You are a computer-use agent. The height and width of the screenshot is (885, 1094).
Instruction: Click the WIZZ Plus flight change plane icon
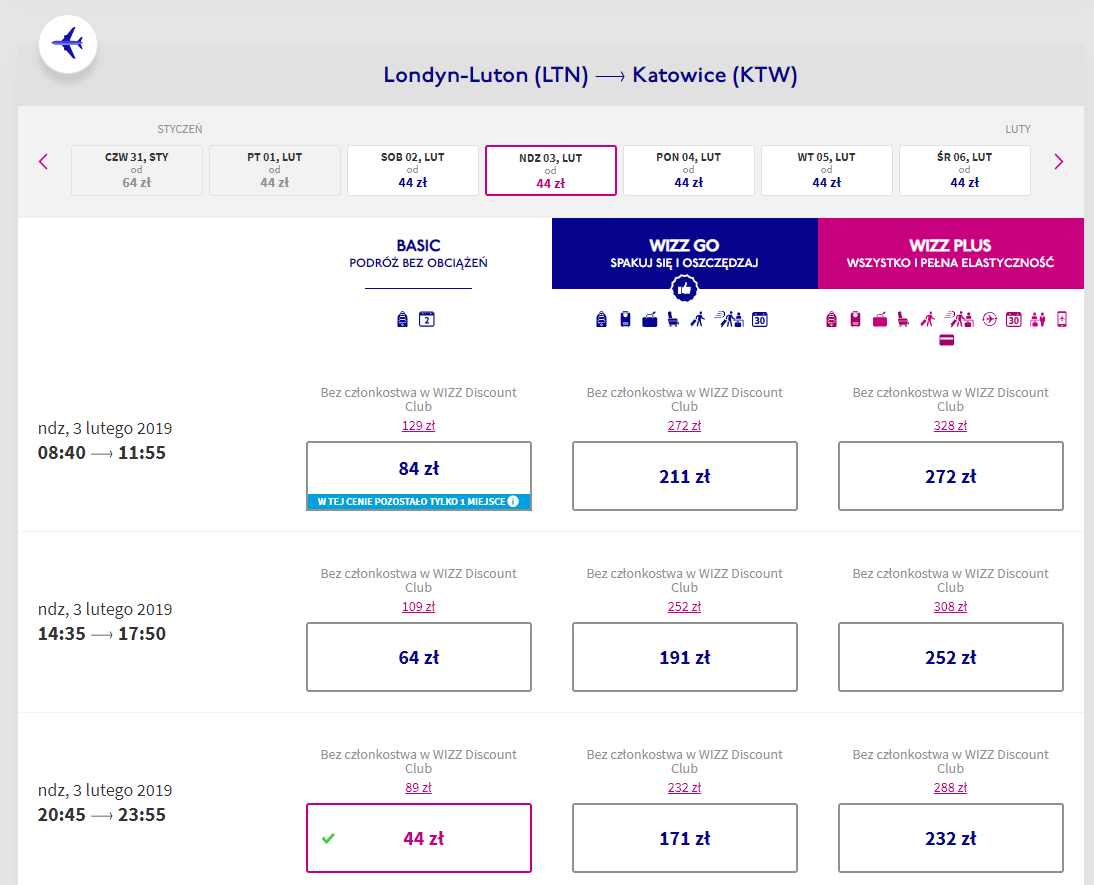[x=989, y=320]
